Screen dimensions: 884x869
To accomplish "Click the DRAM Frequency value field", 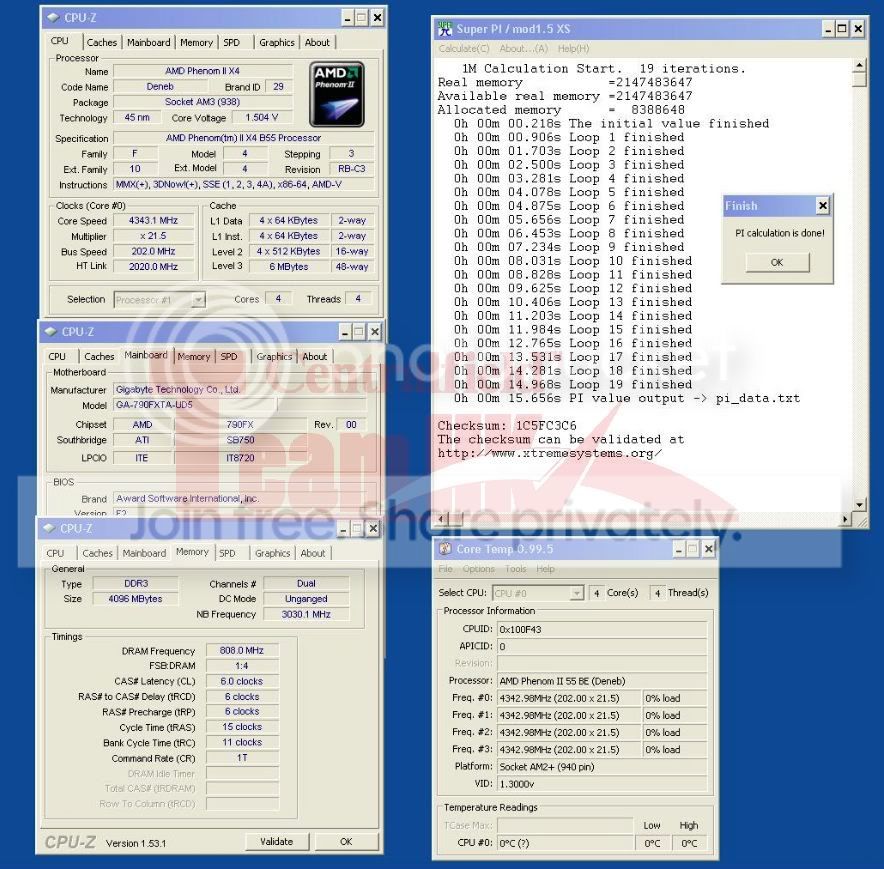I will (x=241, y=651).
